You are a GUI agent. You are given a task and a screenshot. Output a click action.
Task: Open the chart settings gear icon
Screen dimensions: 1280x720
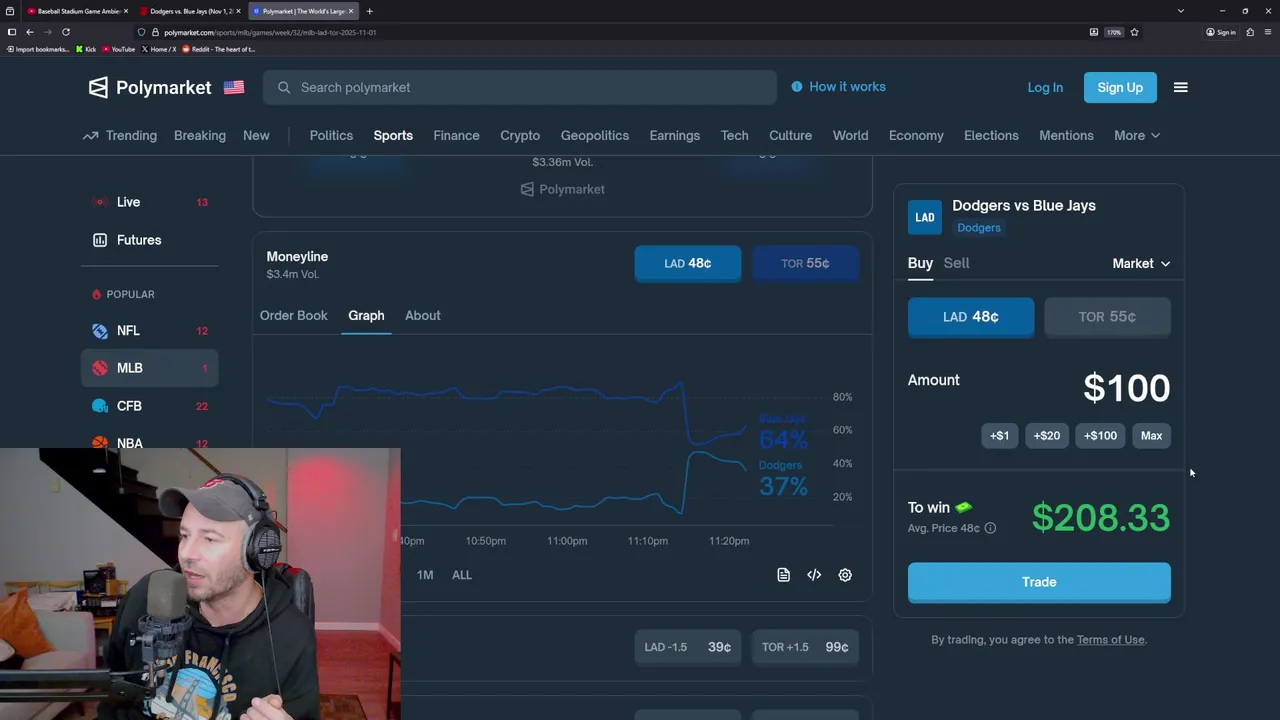(845, 575)
